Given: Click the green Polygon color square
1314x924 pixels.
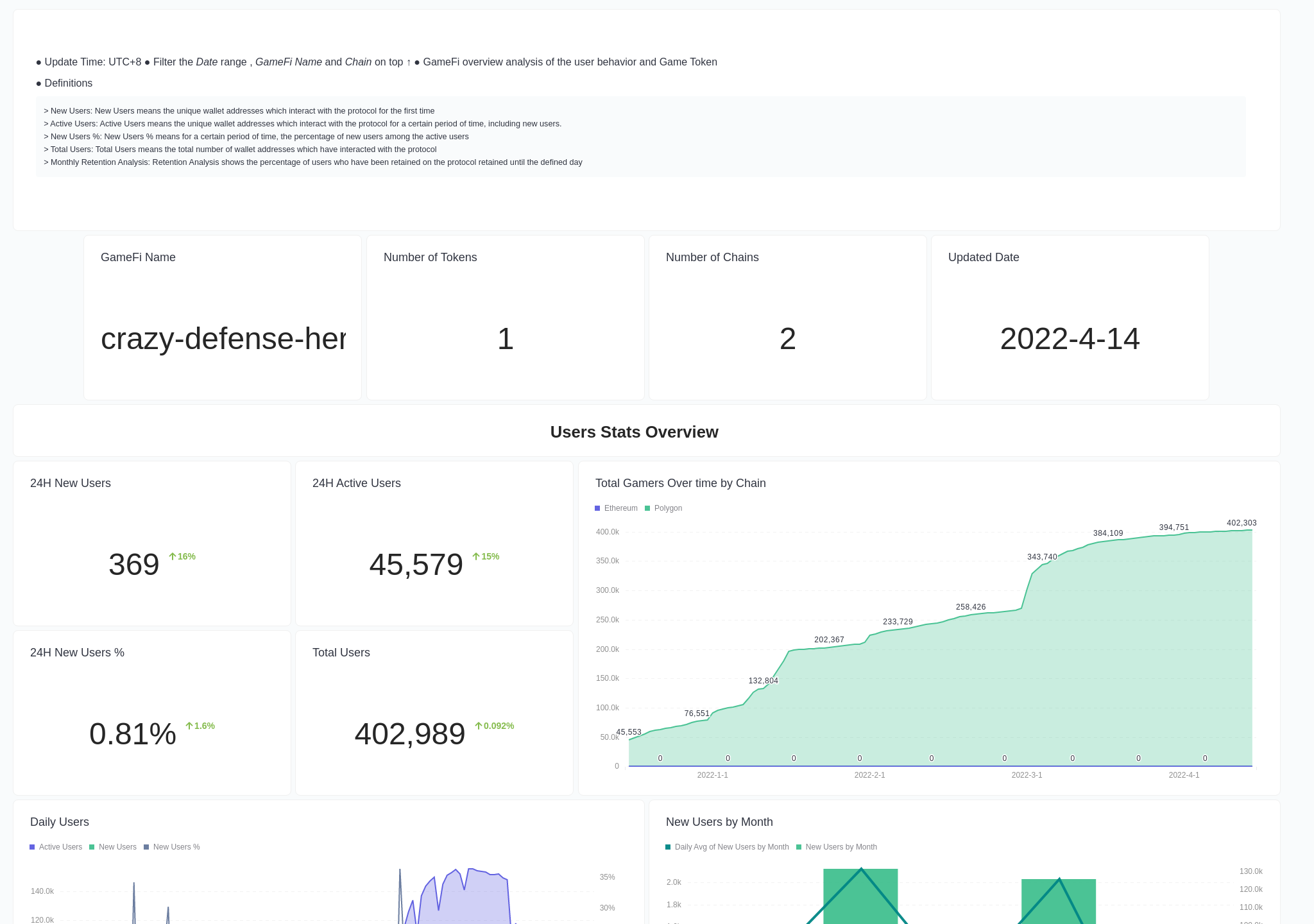Looking at the screenshot, I should coord(647,508).
